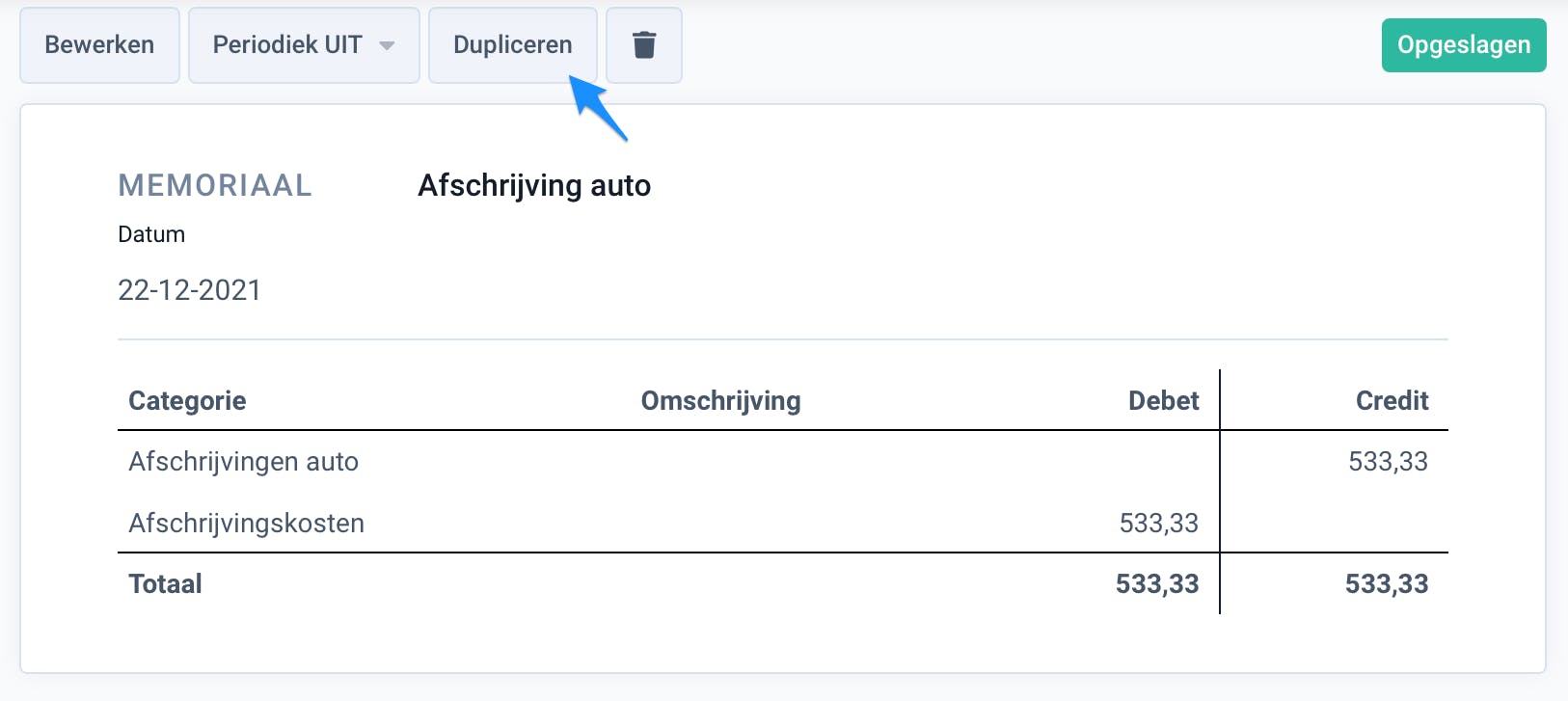Click the green Opgeslagen button
Viewport: 1568px width, 701px height.
(x=1463, y=44)
